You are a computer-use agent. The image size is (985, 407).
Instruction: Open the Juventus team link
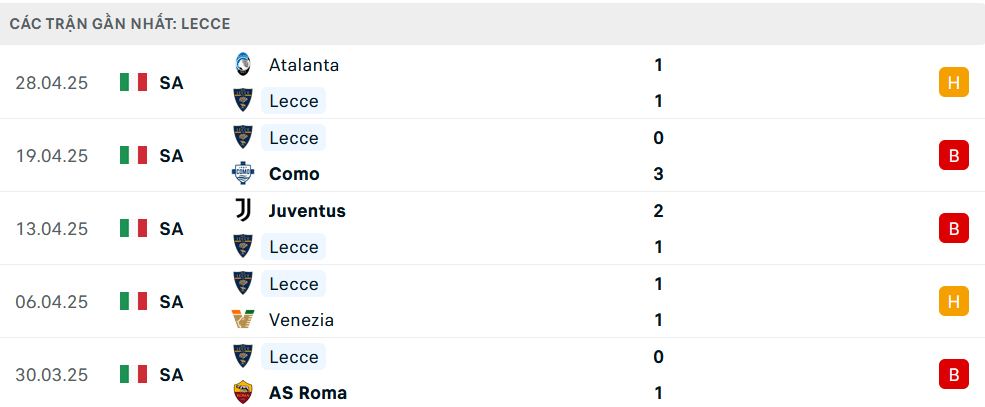[307, 210]
